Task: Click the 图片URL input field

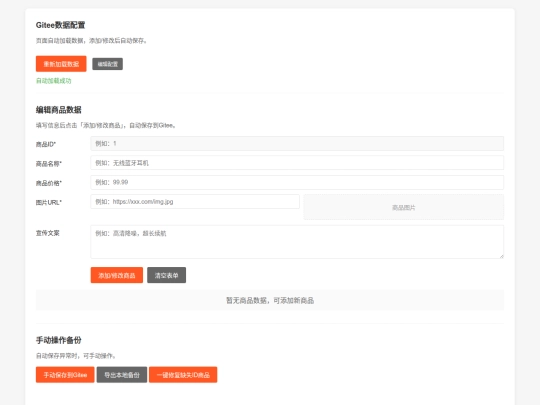Action: [x=195, y=201]
